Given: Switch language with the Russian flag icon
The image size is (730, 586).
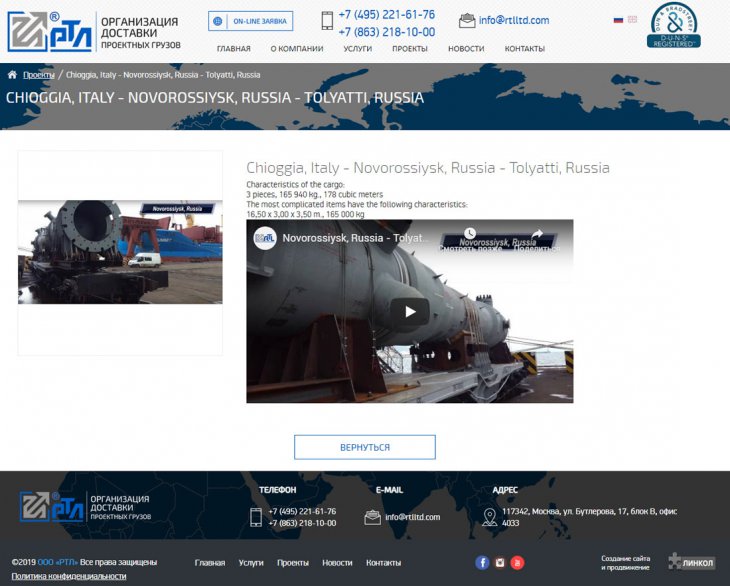Looking at the screenshot, I should (x=619, y=20).
